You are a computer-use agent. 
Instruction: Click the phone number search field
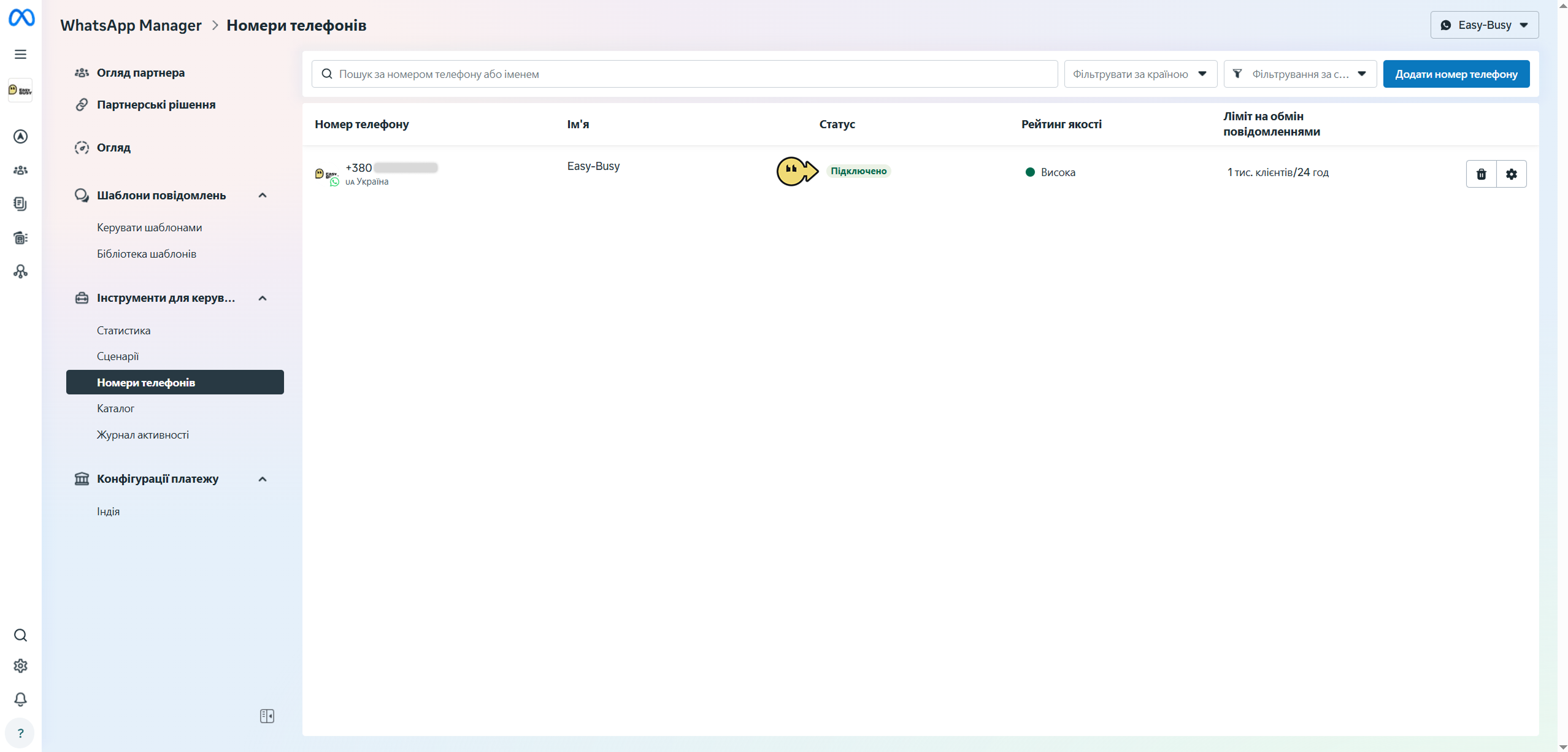click(685, 74)
